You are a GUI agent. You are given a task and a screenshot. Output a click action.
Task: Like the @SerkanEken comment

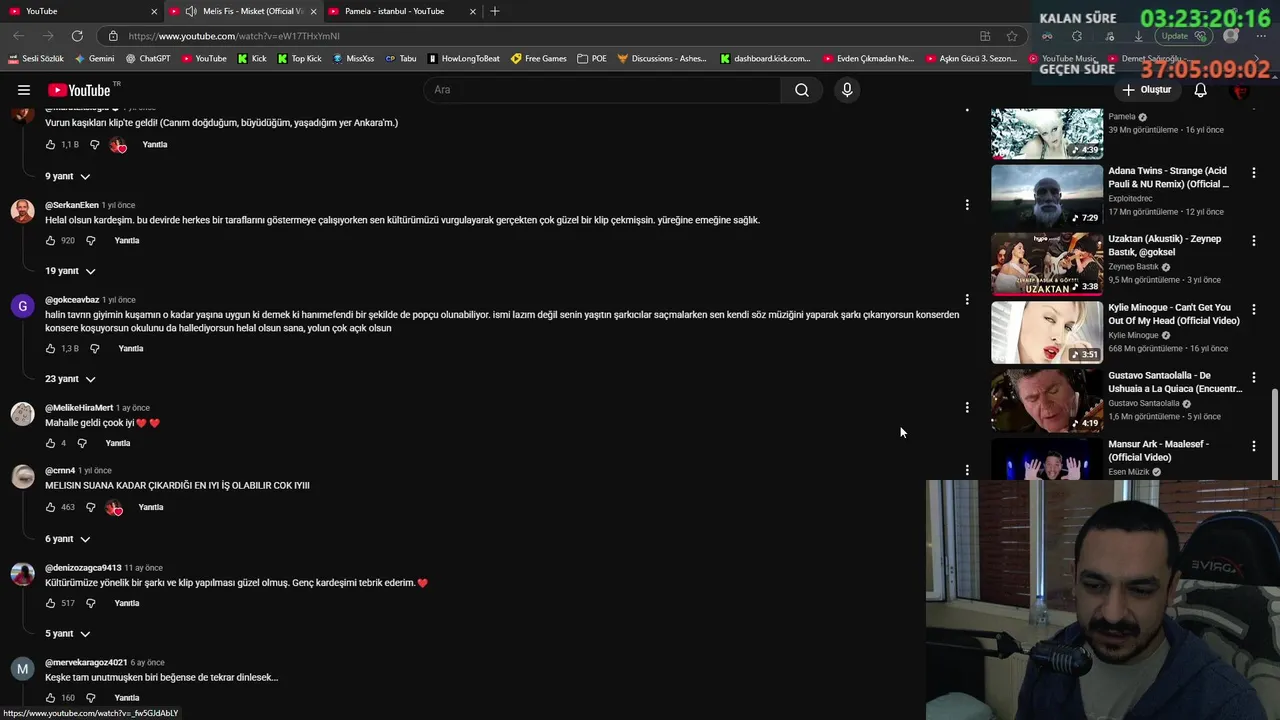(50, 241)
